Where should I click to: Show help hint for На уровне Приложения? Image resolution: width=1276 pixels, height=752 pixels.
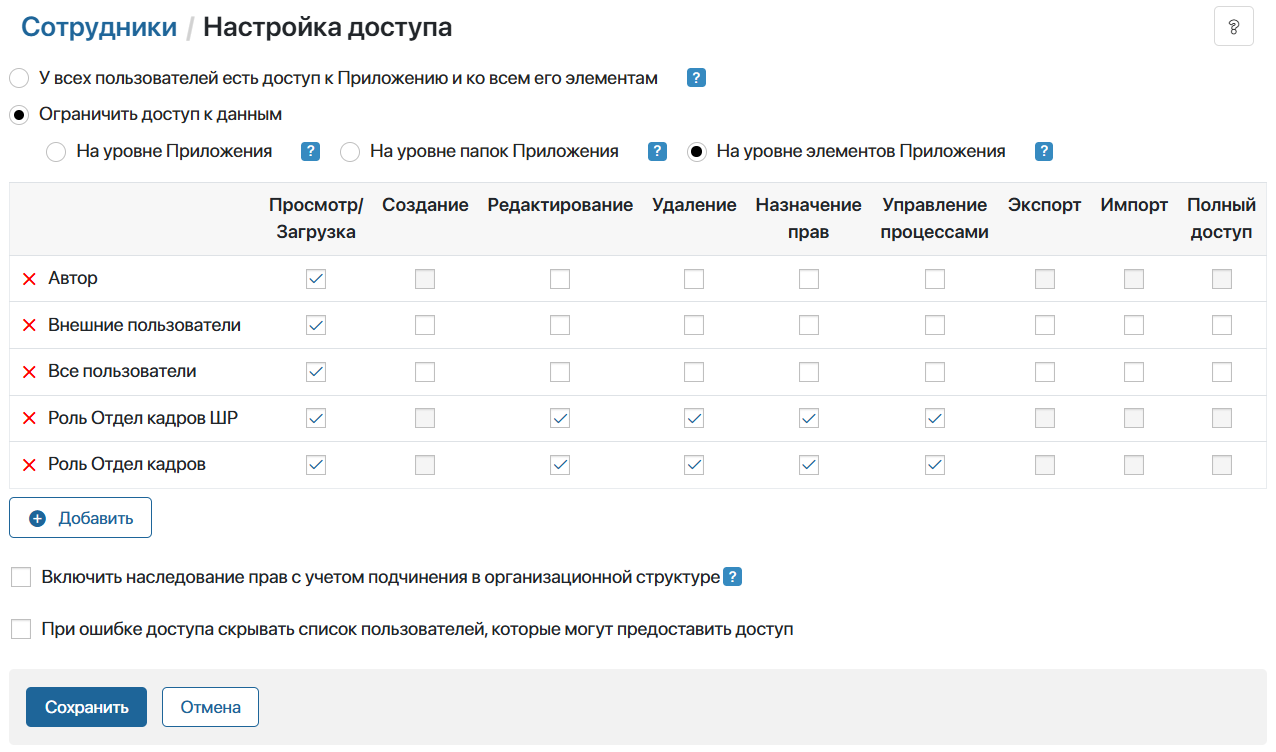310,152
